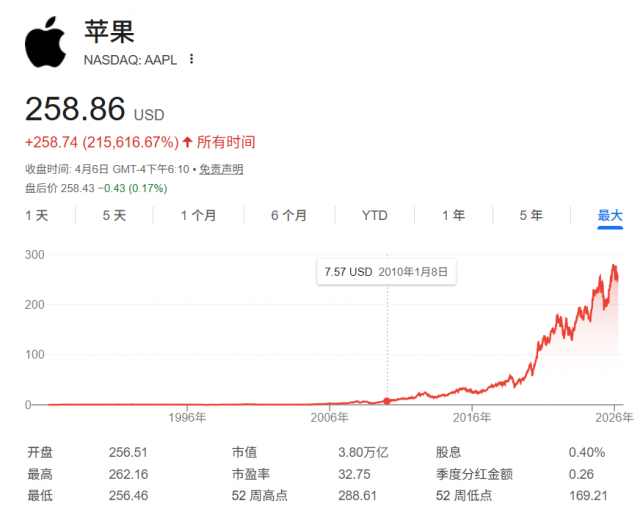Switch to the YTD tab

374,215
